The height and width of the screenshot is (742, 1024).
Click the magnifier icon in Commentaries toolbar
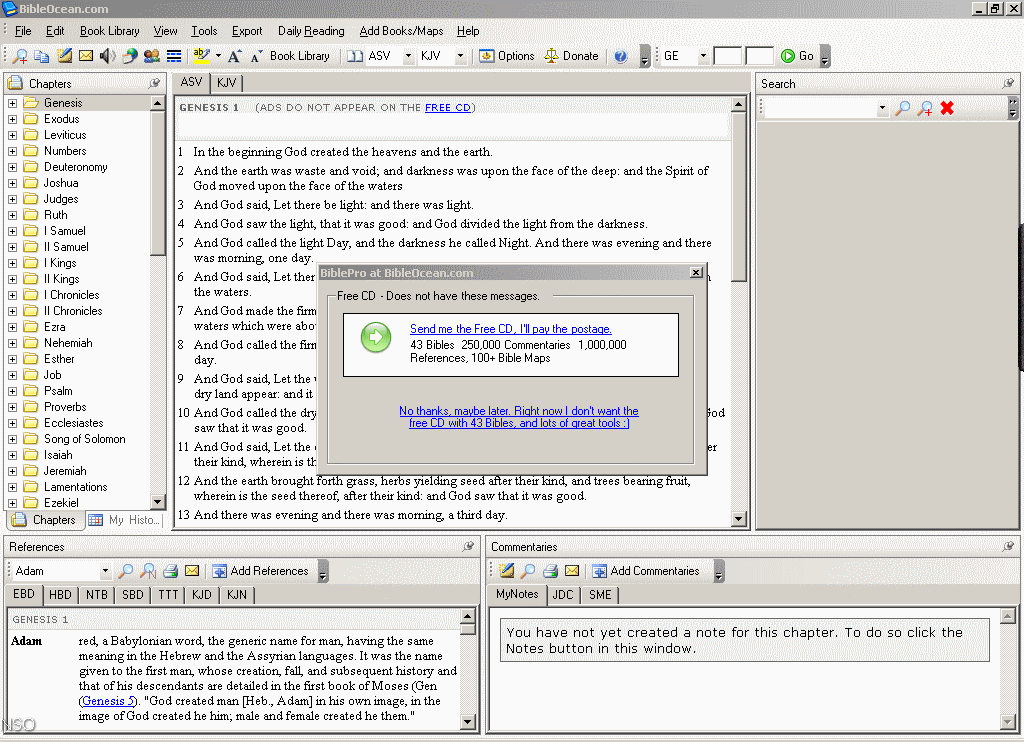click(x=528, y=571)
